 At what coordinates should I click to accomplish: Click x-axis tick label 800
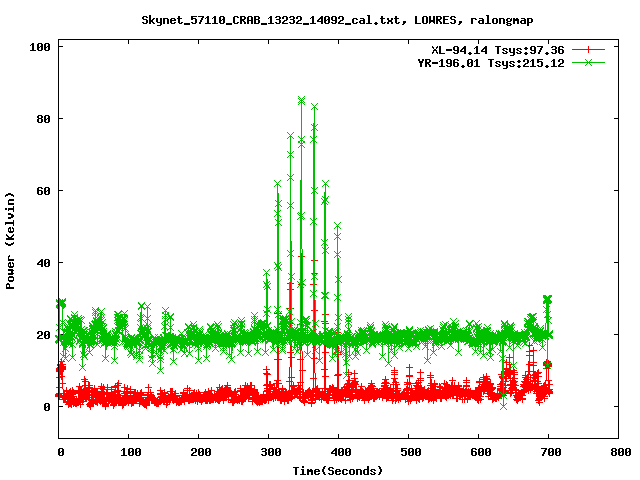(620, 452)
